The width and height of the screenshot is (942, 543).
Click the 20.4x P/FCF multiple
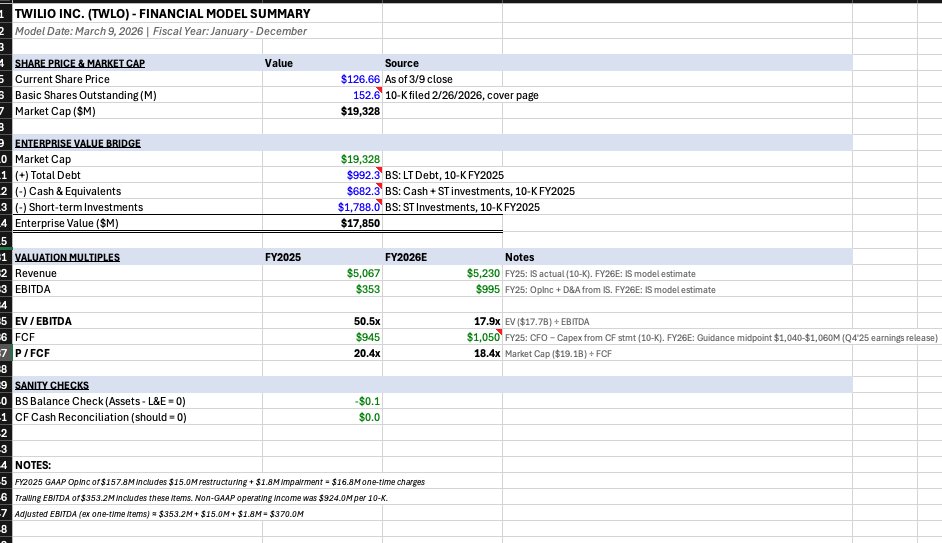point(367,353)
